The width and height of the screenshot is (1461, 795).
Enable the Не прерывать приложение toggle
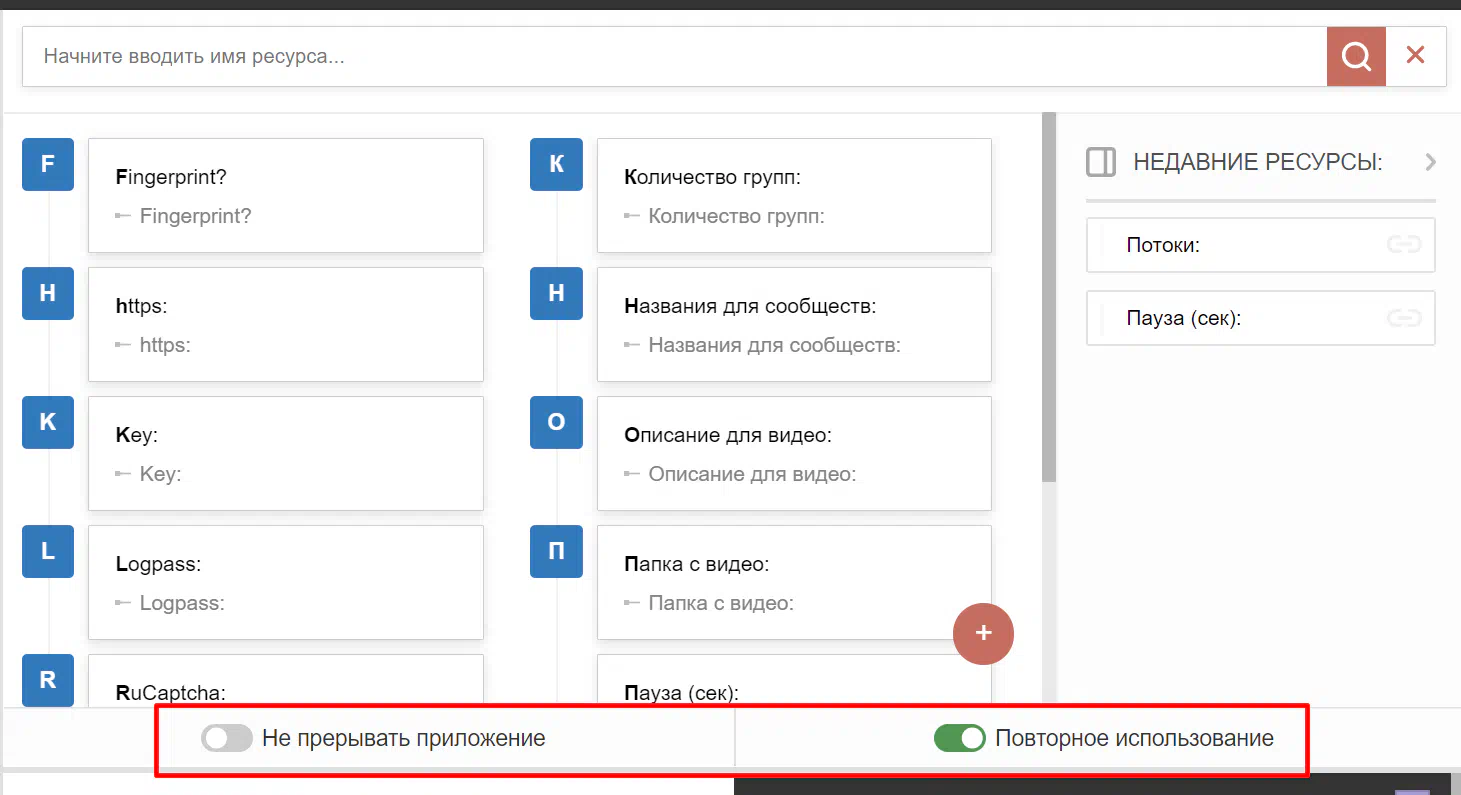pos(227,739)
